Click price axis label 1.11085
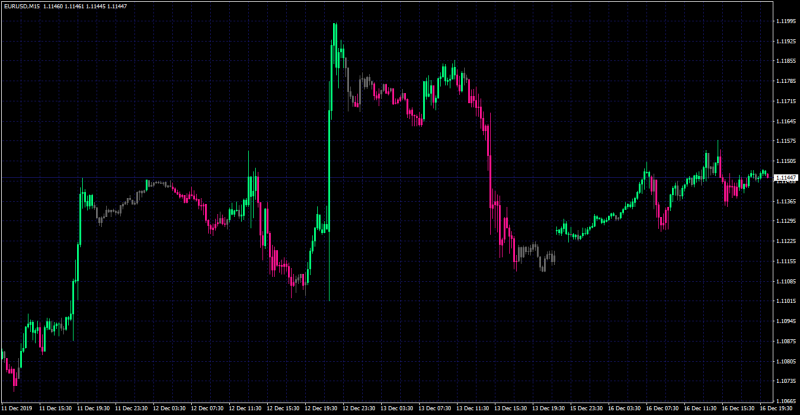 tap(786, 282)
